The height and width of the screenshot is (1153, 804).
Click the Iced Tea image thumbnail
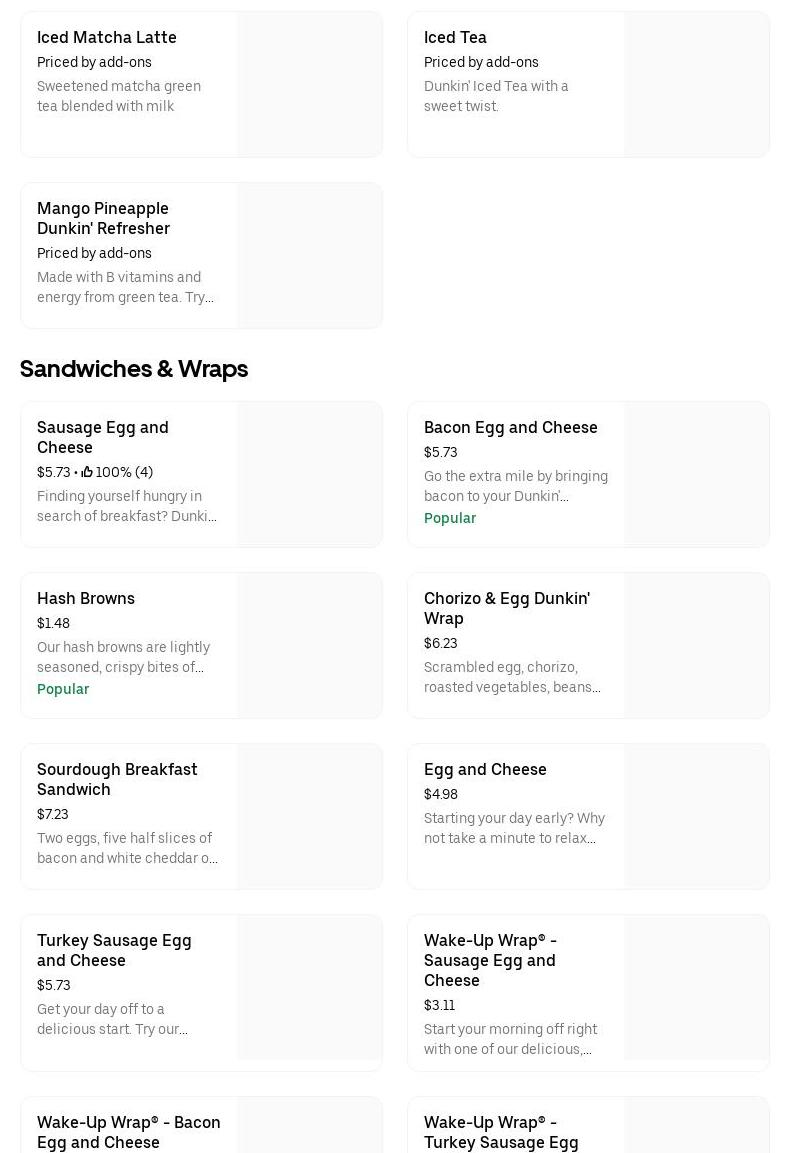coord(697,85)
